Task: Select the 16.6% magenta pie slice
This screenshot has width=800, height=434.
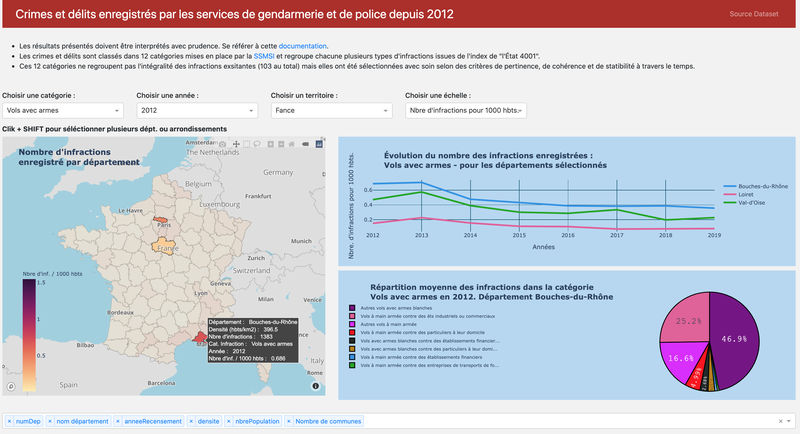Action: [x=681, y=359]
